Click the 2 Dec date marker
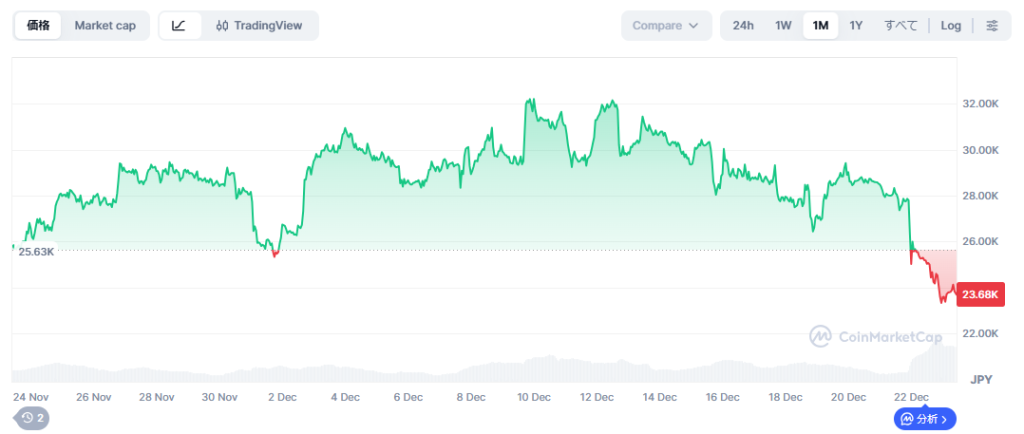Image resolution: width=1024 pixels, height=434 pixels. click(280, 397)
